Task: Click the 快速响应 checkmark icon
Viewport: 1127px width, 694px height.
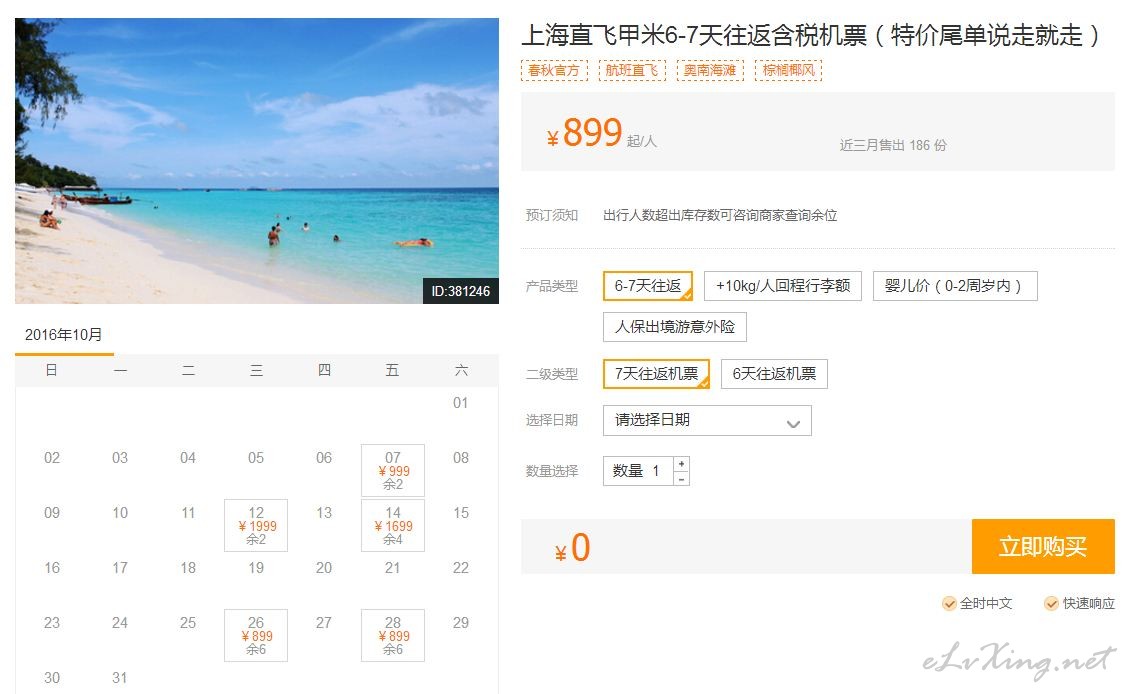Action: coord(1052,603)
